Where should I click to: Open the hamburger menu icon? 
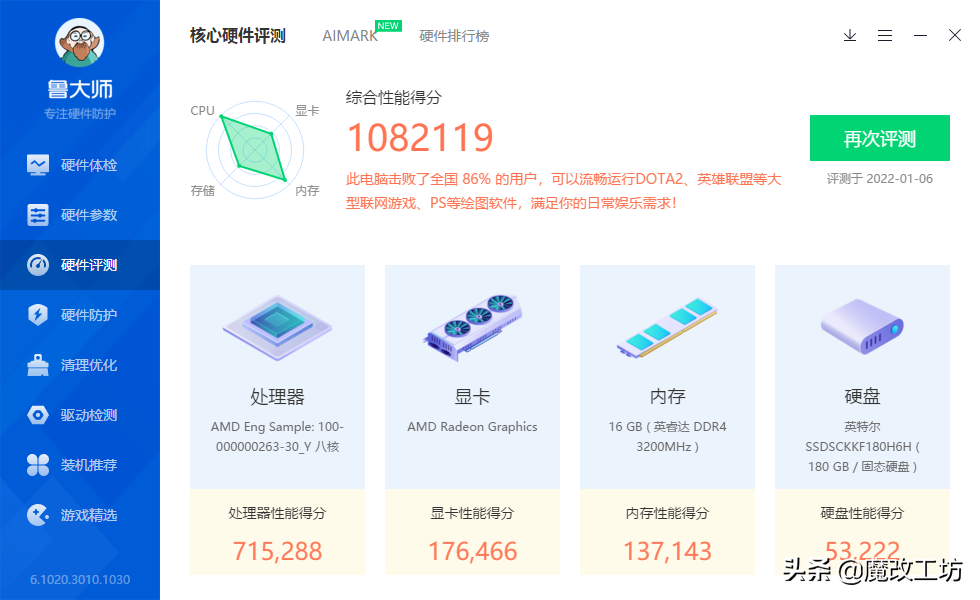(885, 36)
